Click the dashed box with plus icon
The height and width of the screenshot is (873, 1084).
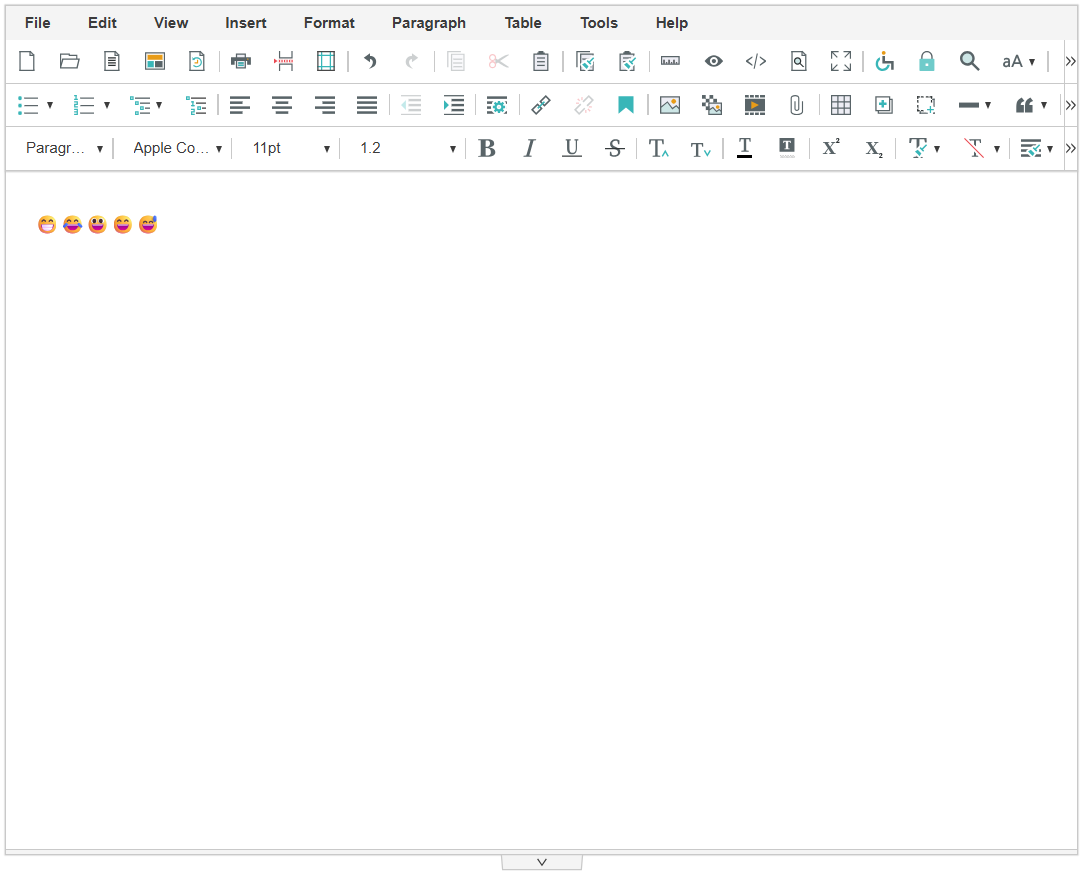[926, 105]
